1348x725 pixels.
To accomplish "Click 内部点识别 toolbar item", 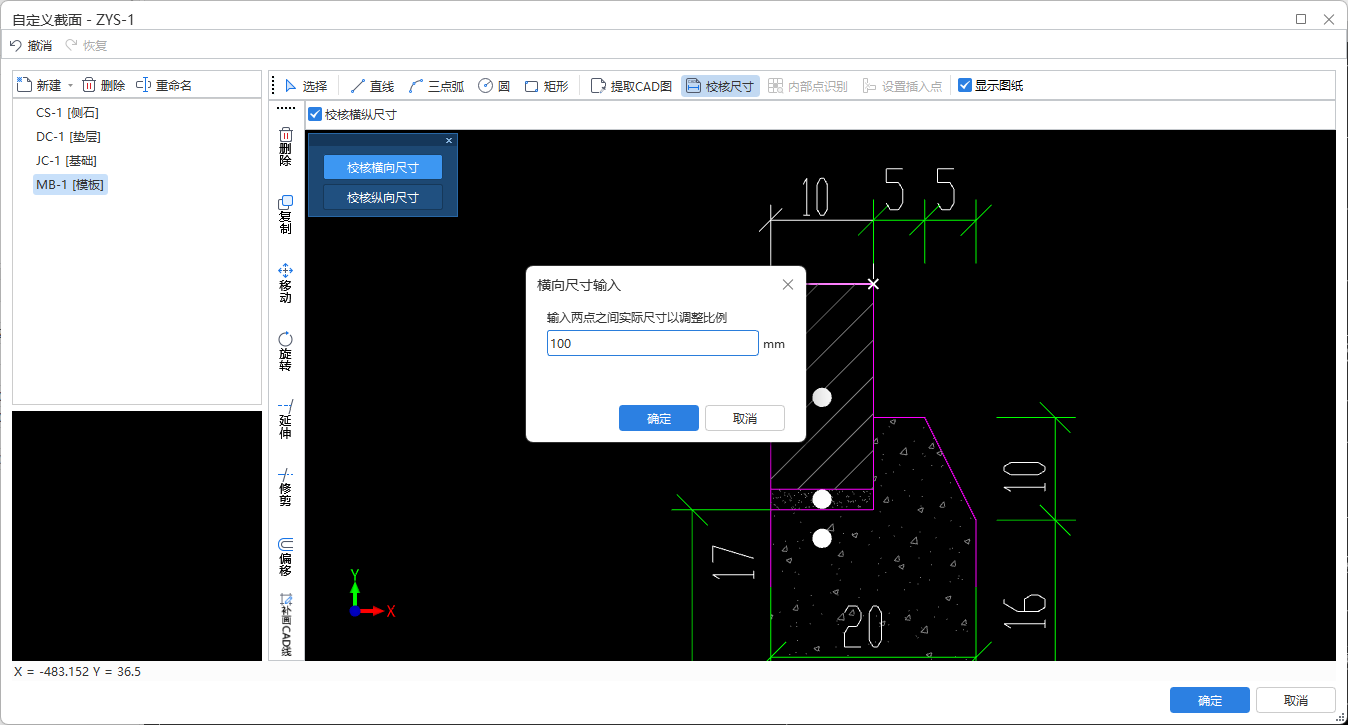I will point(807,86).
